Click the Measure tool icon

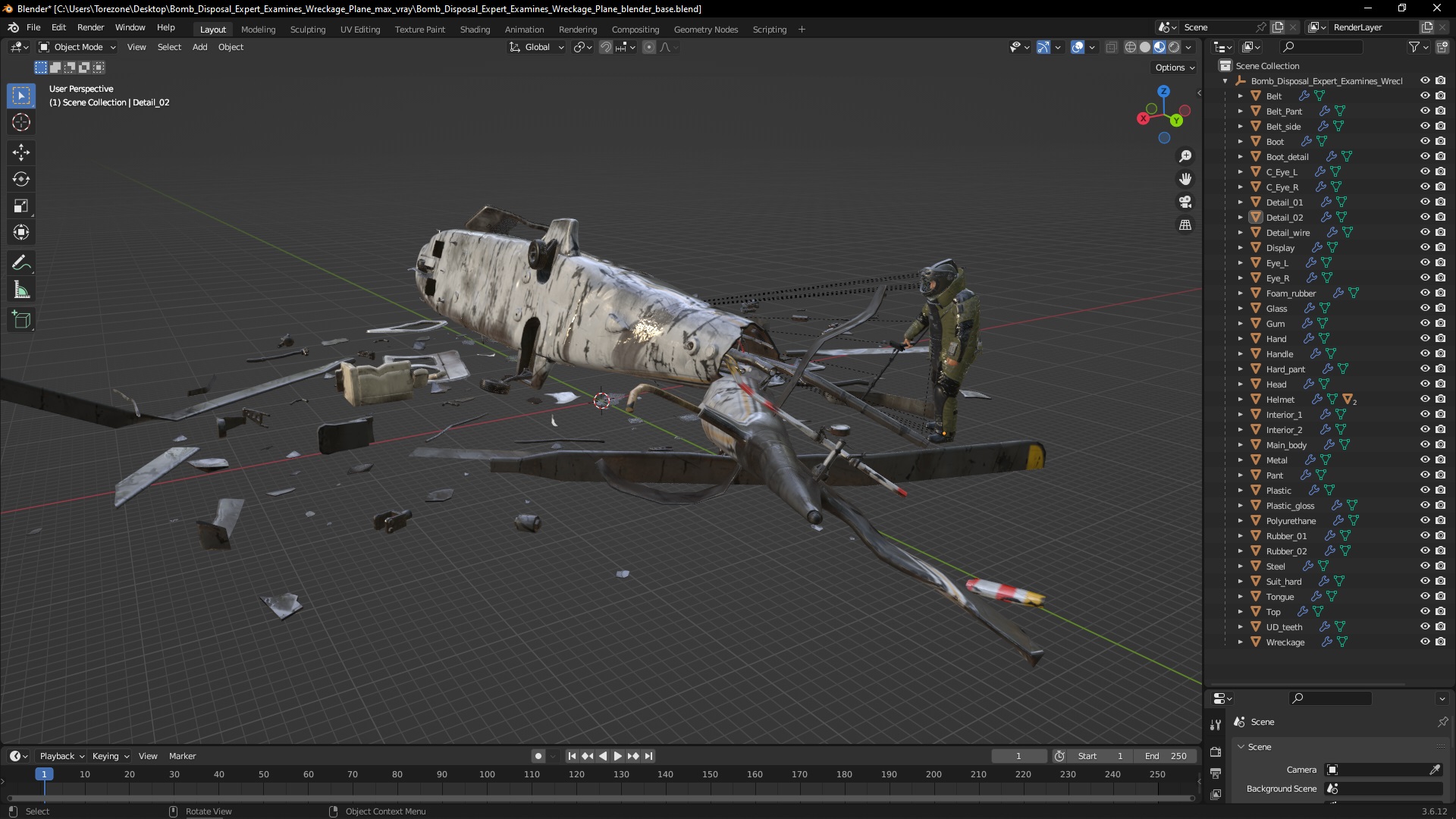tap(22, 291)
